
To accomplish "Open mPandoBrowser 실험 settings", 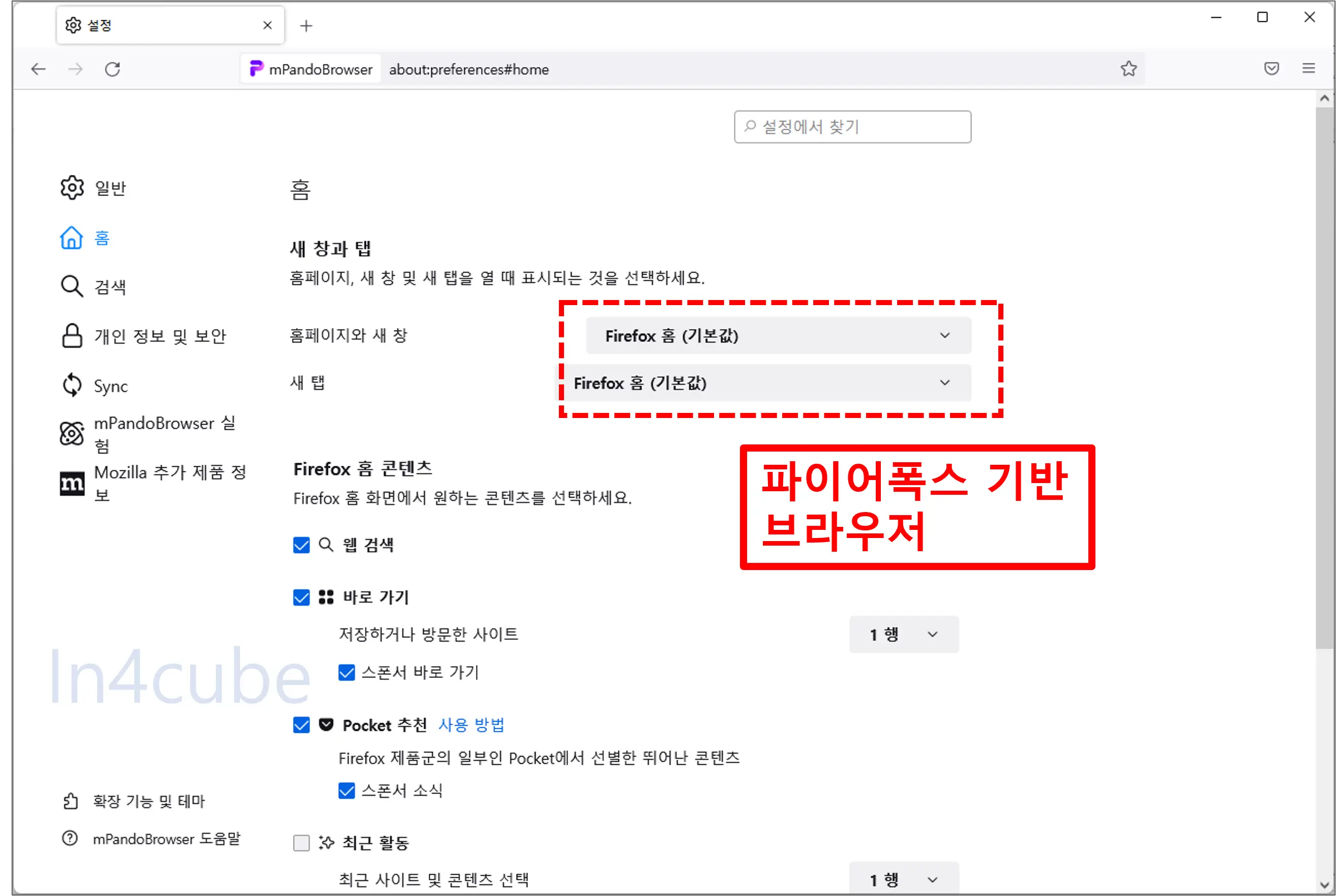I will pos(165,434).
